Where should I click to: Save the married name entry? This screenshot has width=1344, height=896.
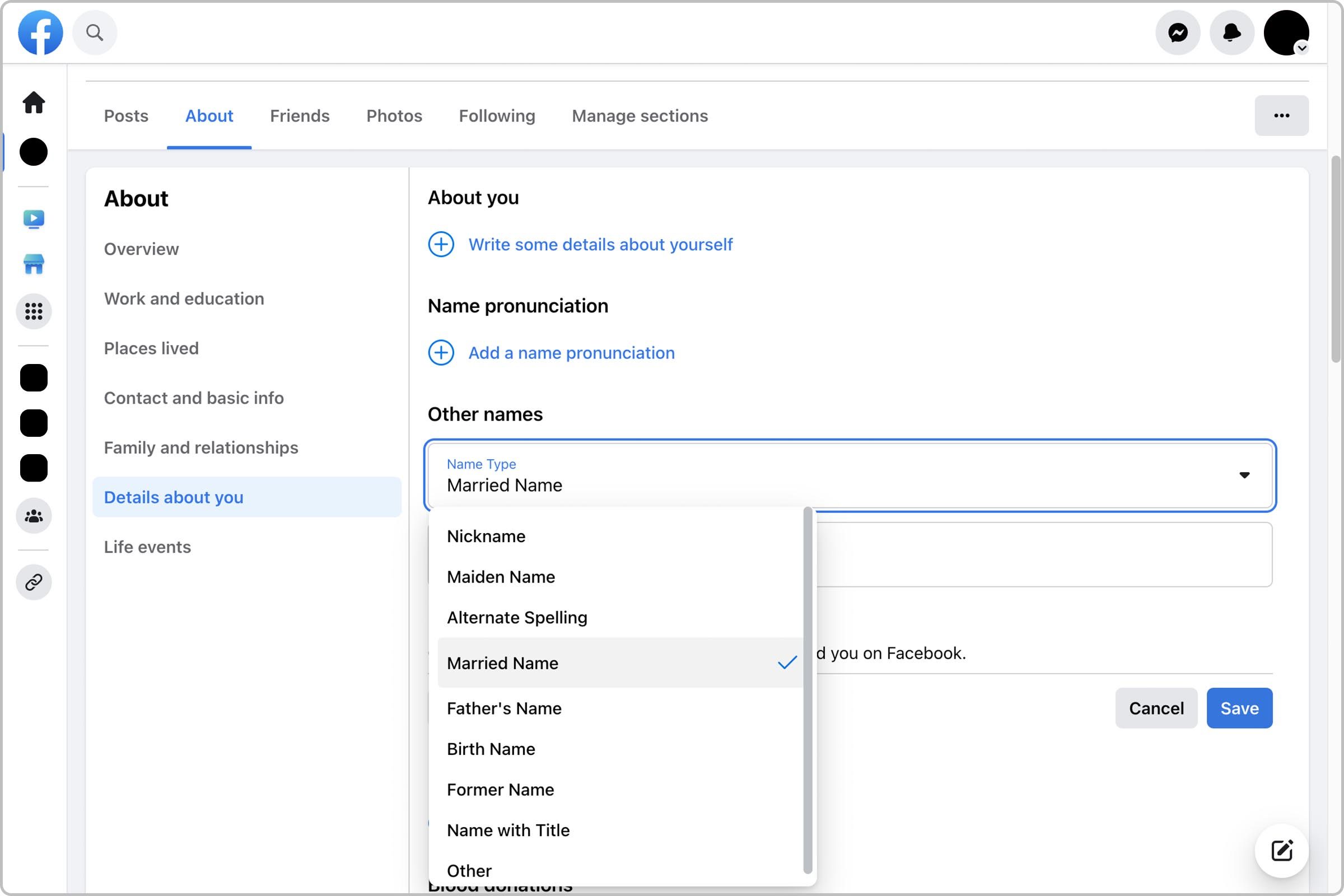point(1239,708)
